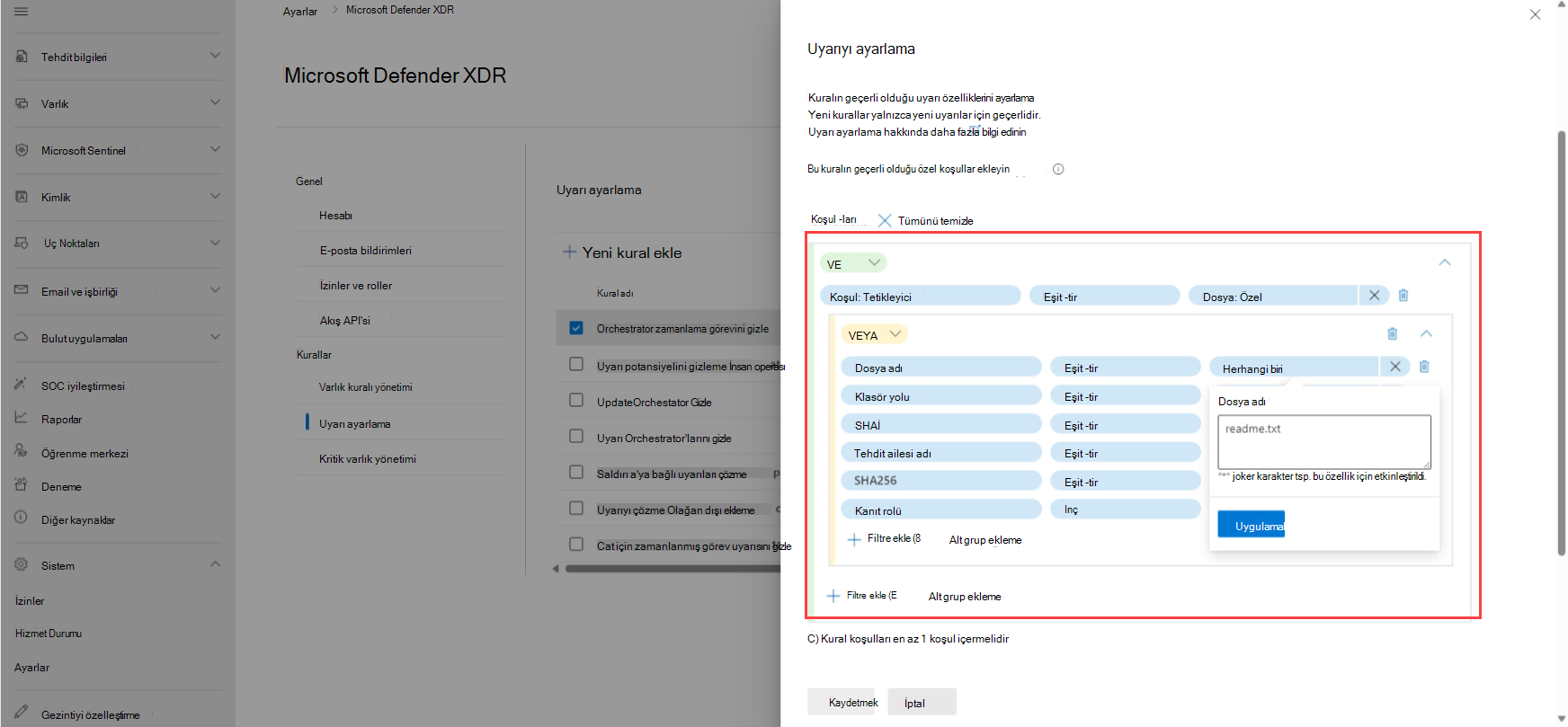The width and height of the screenshot is (1568, 727).
Task: Delete the VEYA subgroup with trash icon
Action: 1393,334
